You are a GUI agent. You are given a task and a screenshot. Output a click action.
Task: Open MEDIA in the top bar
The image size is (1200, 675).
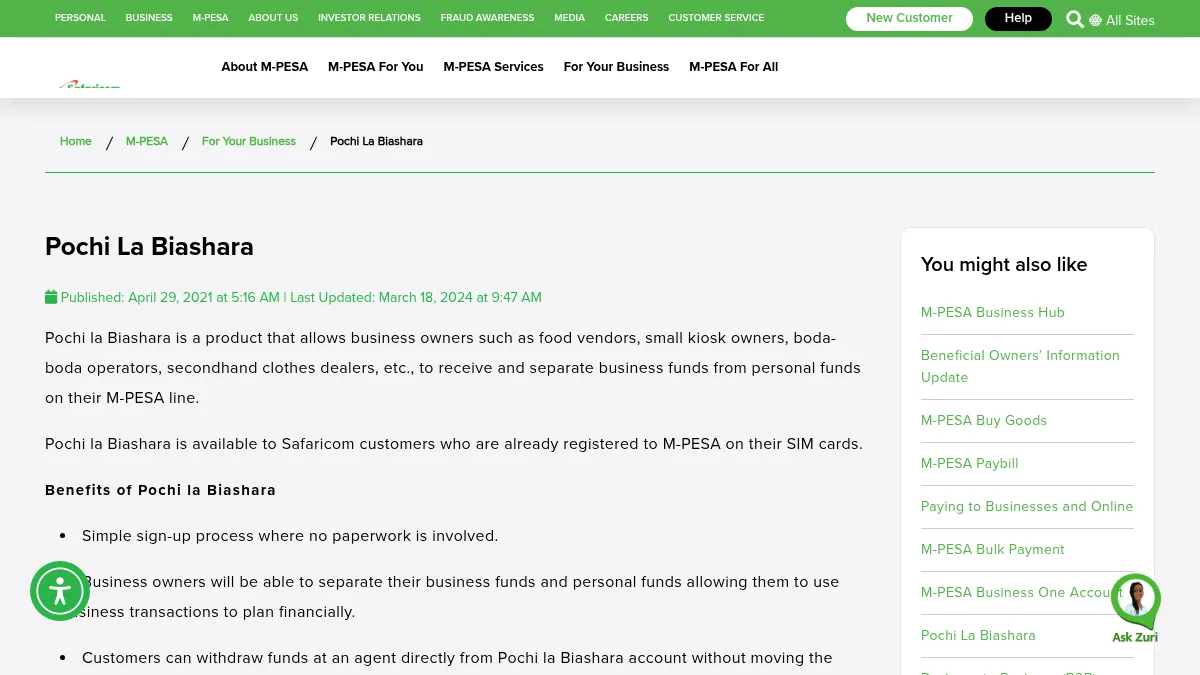(569, 18)
